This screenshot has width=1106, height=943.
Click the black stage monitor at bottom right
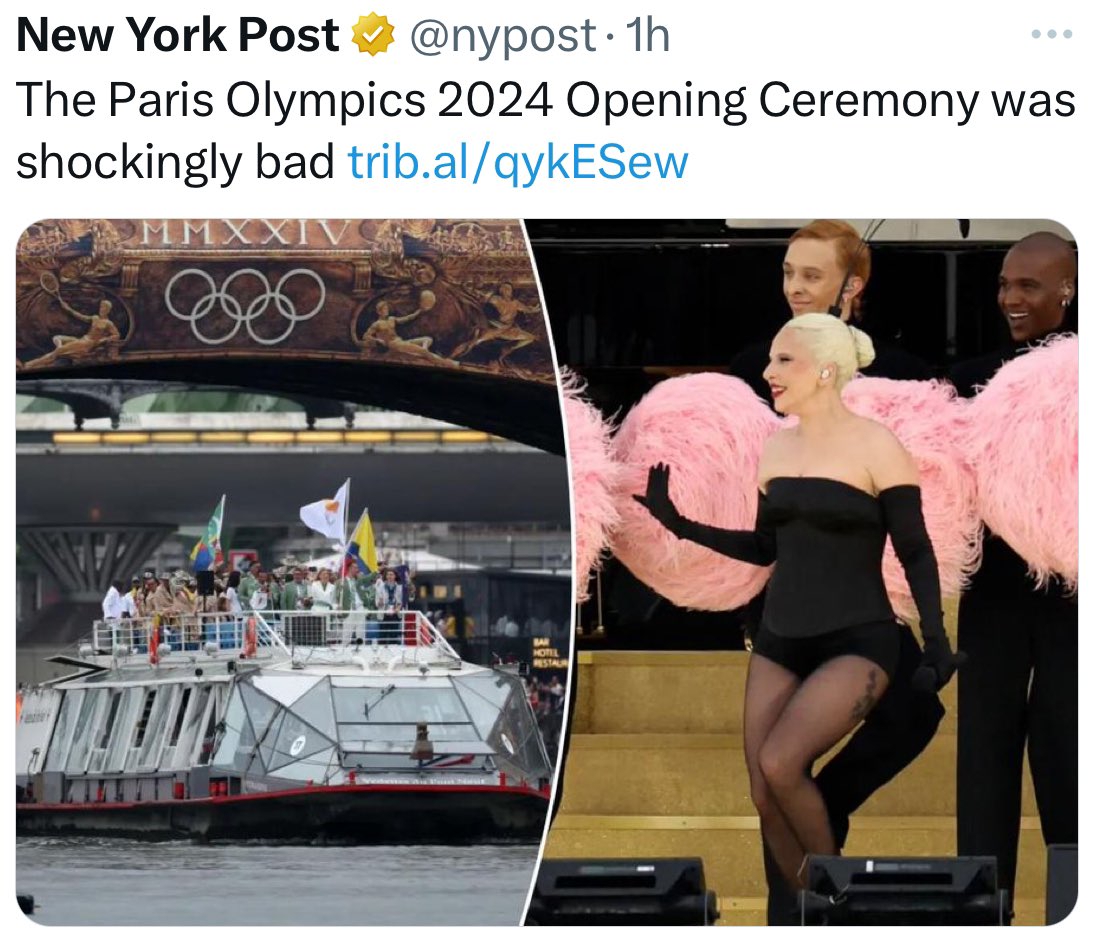[x=904, y=889]
